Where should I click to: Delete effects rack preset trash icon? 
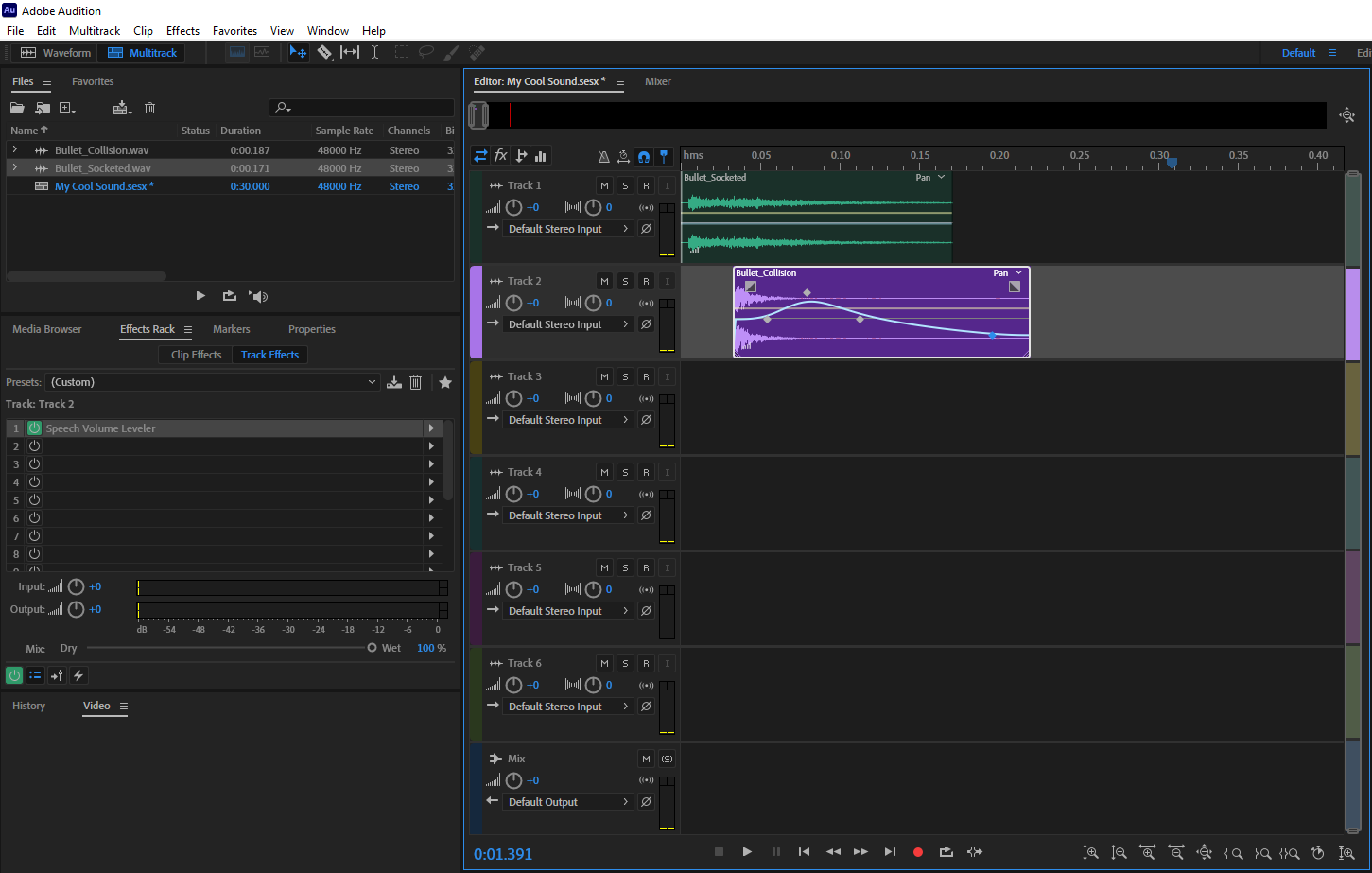pos(415,382)
